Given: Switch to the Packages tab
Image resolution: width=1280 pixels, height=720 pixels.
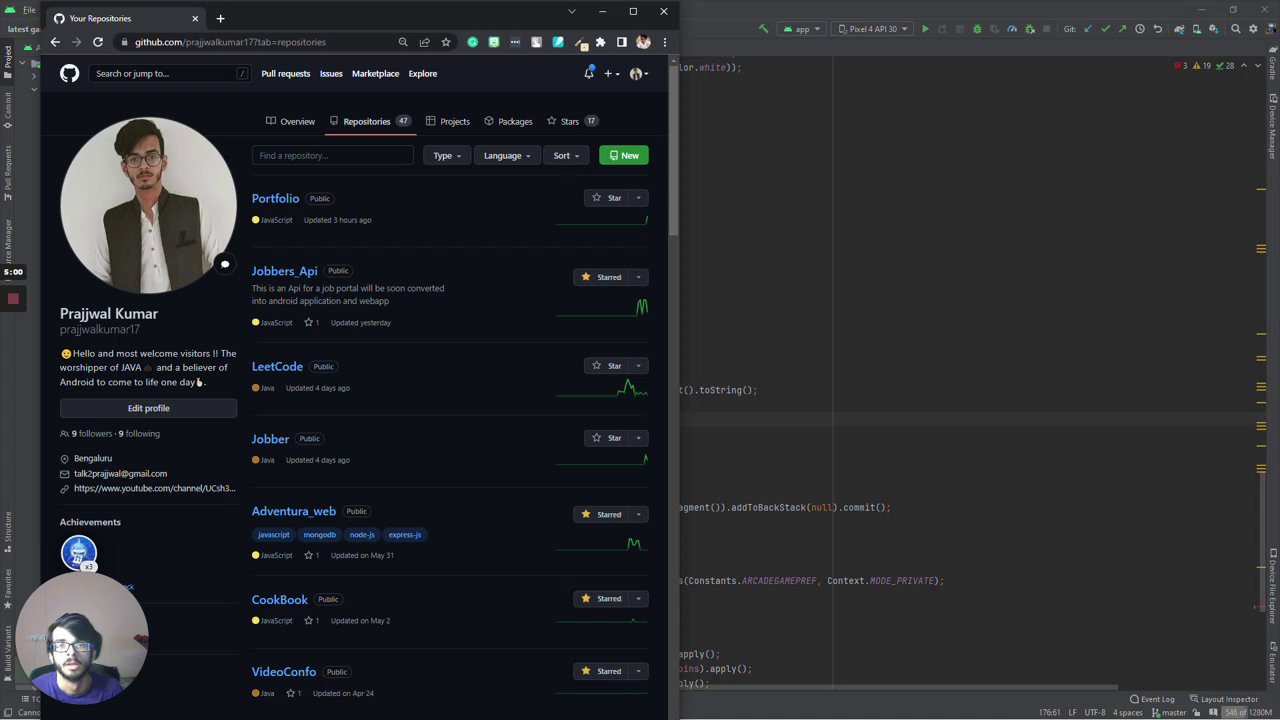Looking at the screenshot, I should 508,121.
